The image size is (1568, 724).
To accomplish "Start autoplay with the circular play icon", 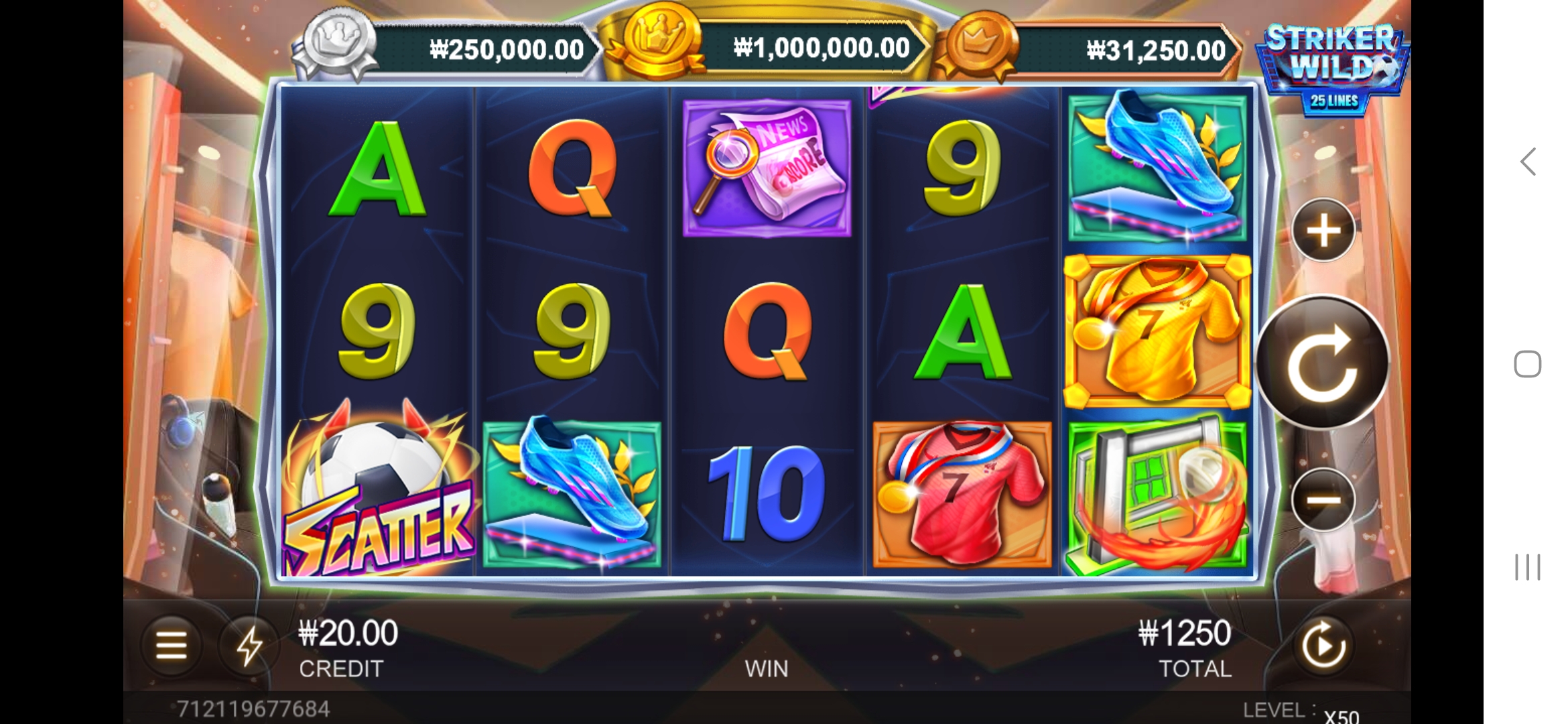I will (x=1323, y=646).
